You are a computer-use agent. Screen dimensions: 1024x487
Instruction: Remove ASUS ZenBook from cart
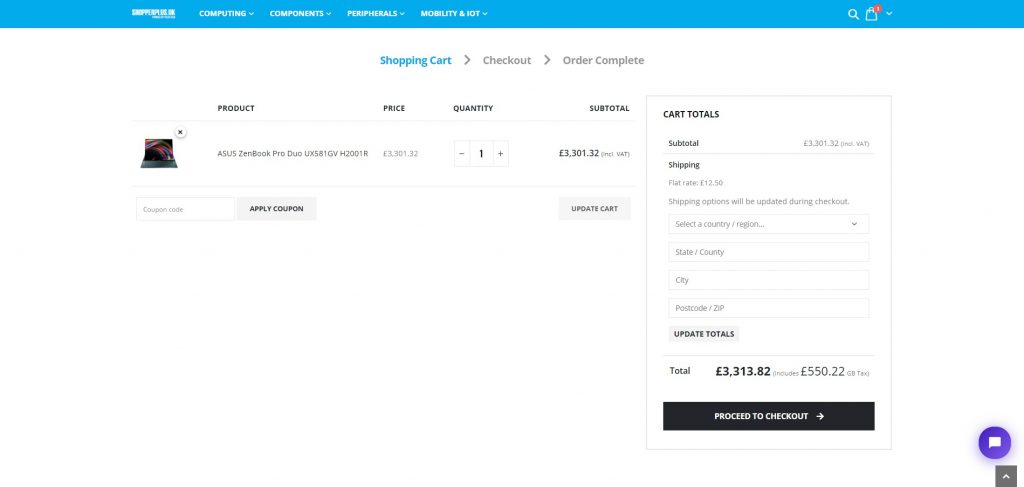point(180,132)
